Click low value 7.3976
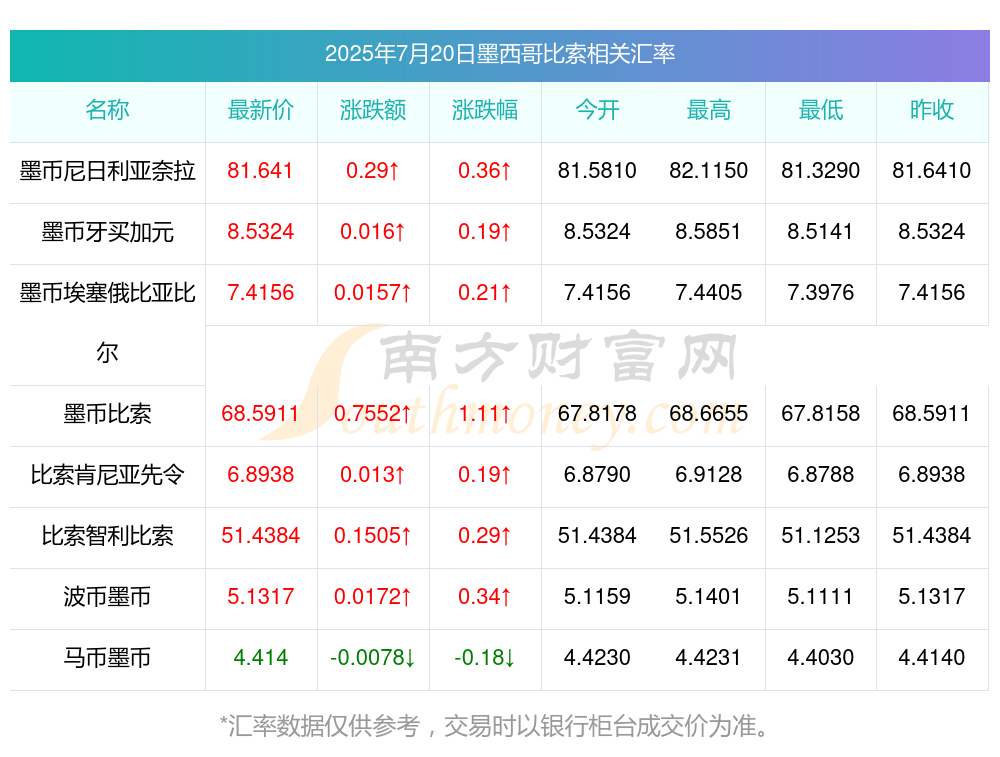This screenshot has height=757, width=1000. (x=821, y=293)
